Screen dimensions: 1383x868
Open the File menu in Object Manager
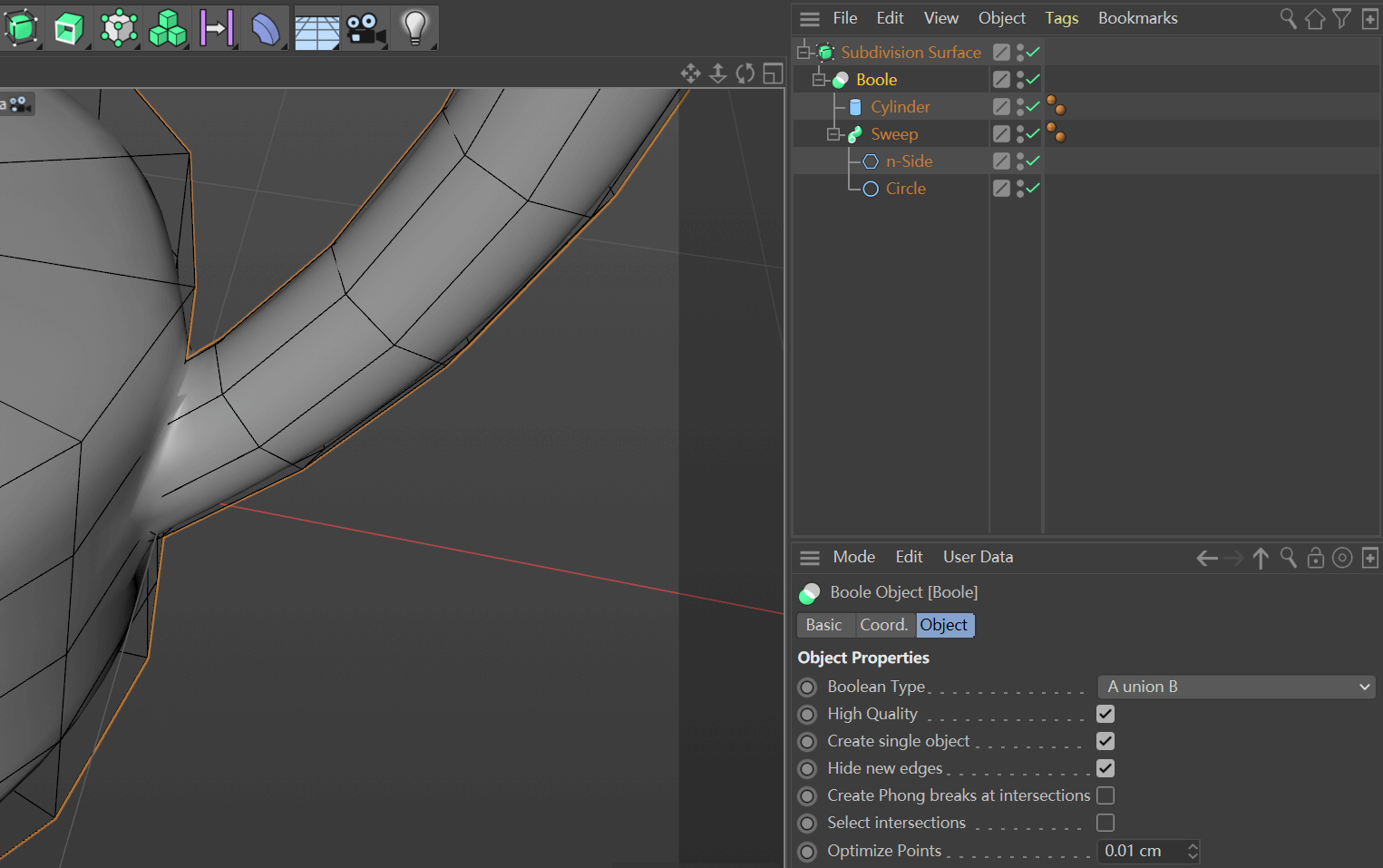[x=845, y=18]
